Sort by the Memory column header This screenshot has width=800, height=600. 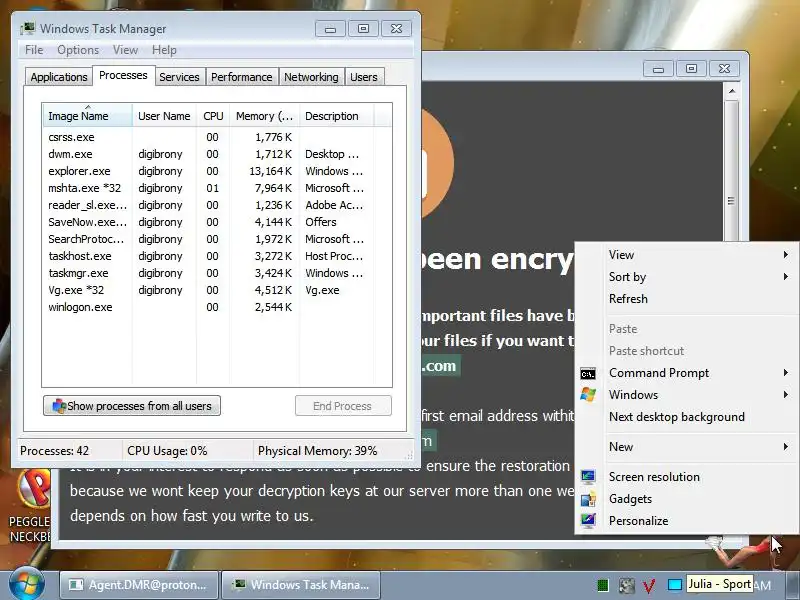(x=264, y=116)
